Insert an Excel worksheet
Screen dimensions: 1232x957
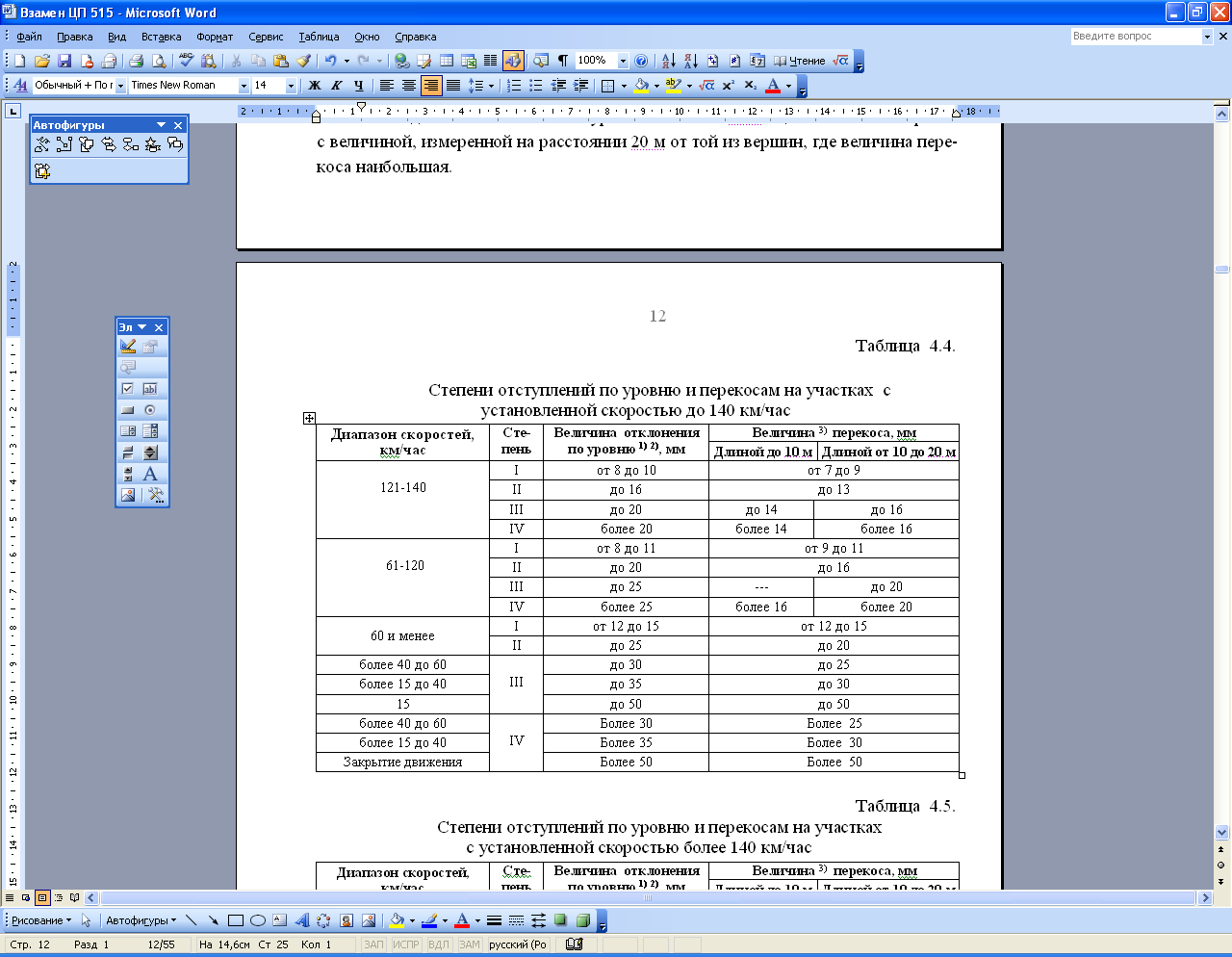point(469,61)
